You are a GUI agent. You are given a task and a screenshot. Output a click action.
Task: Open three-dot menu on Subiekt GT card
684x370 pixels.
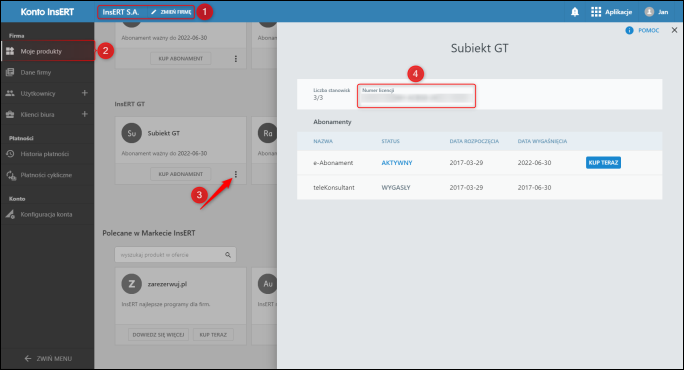[236, 174]
